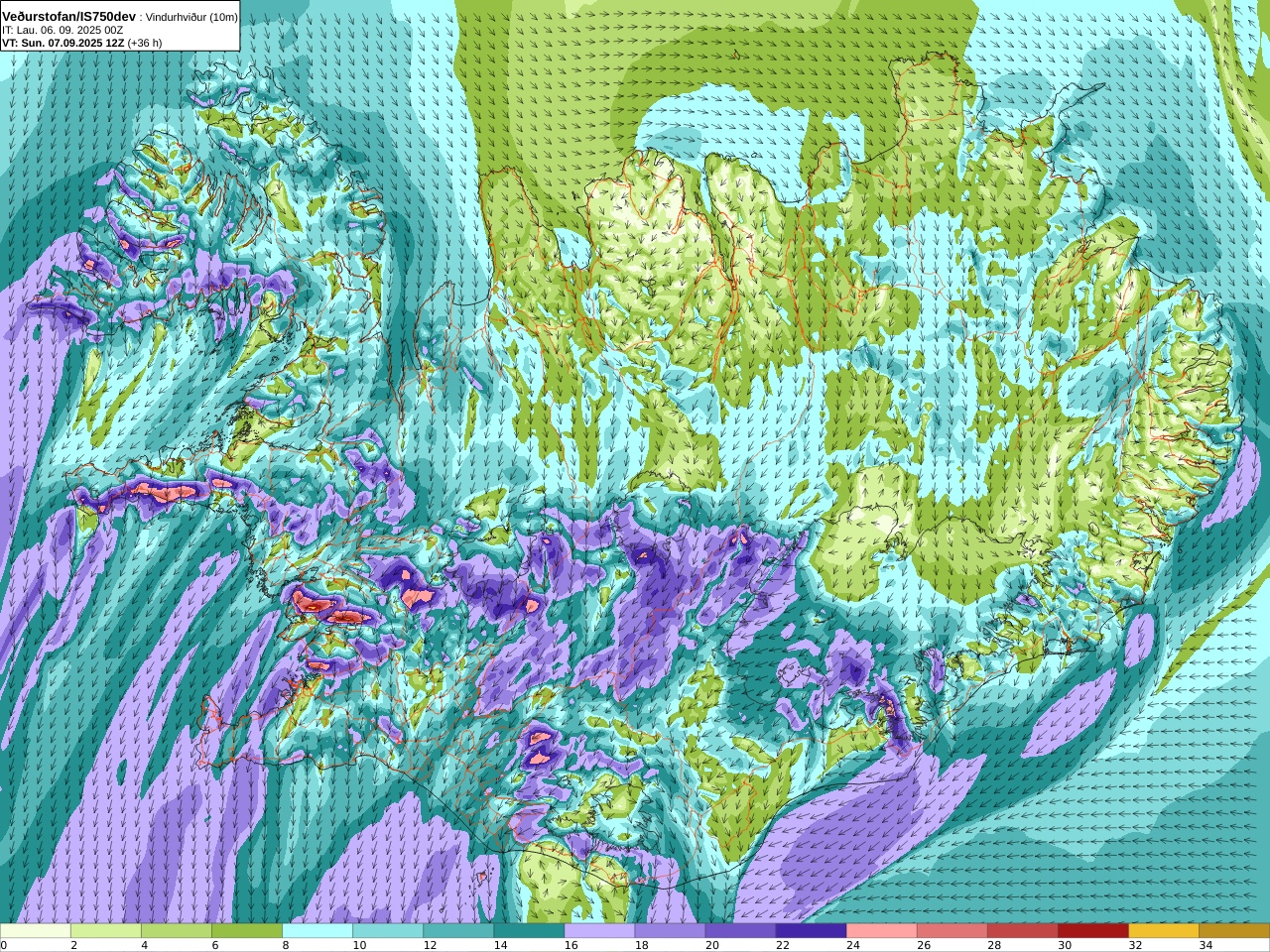Click the light pink 24–26 legend swatch
Viewport: 1270px width, 952px height.
[881, 931]
